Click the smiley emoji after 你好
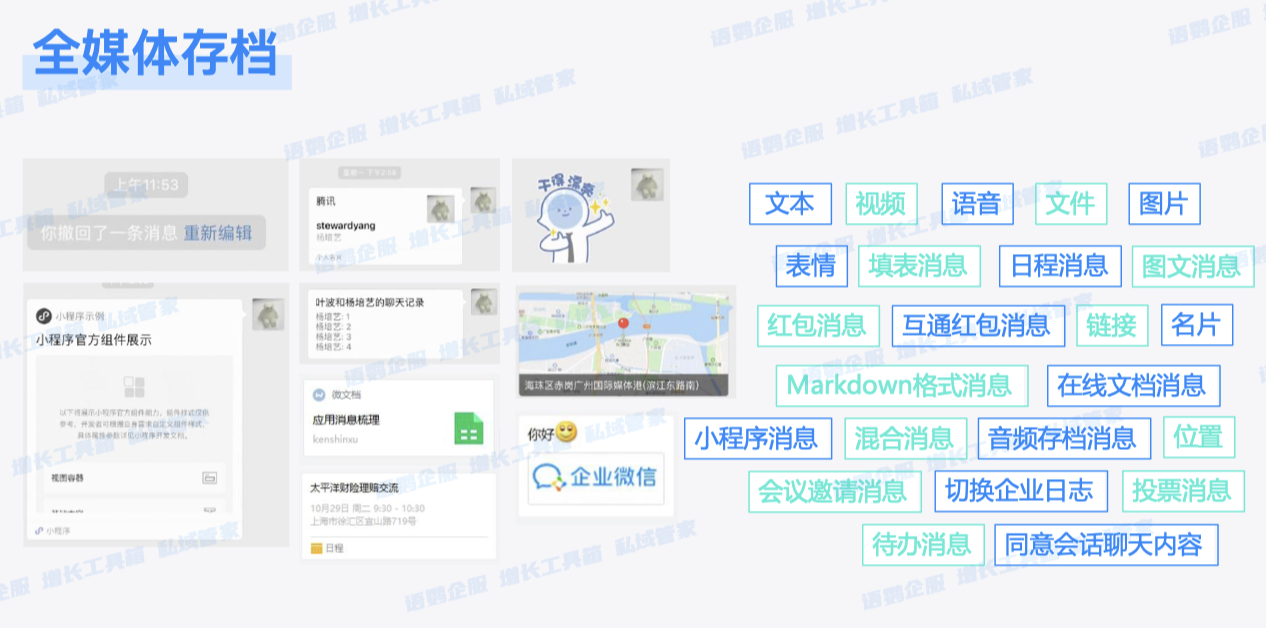 pos(567,433)
